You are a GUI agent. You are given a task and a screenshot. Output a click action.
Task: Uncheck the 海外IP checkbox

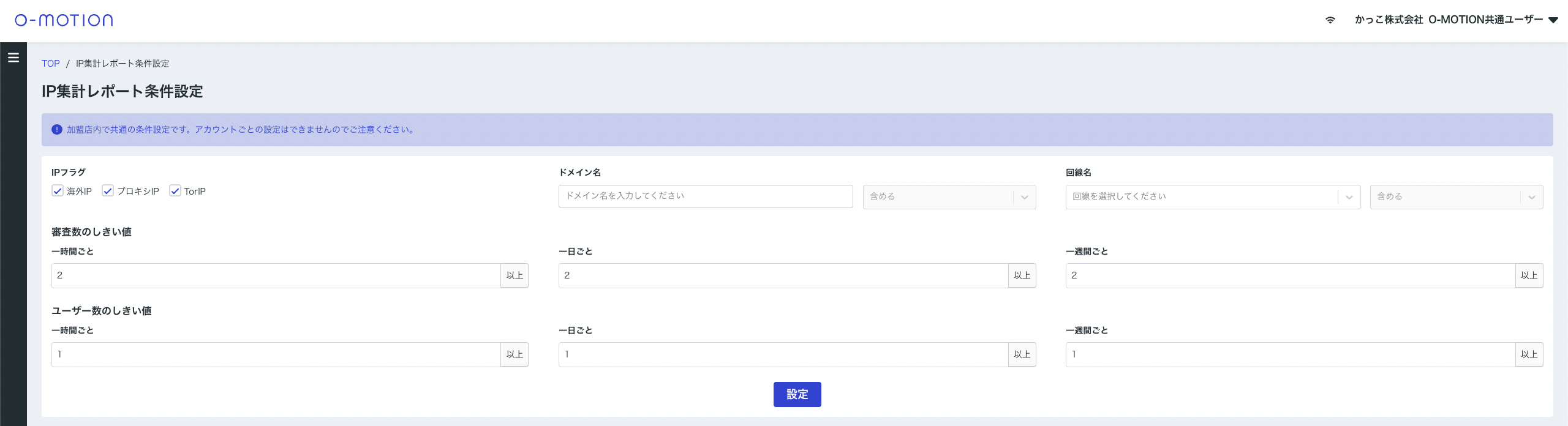coord(58,191)
